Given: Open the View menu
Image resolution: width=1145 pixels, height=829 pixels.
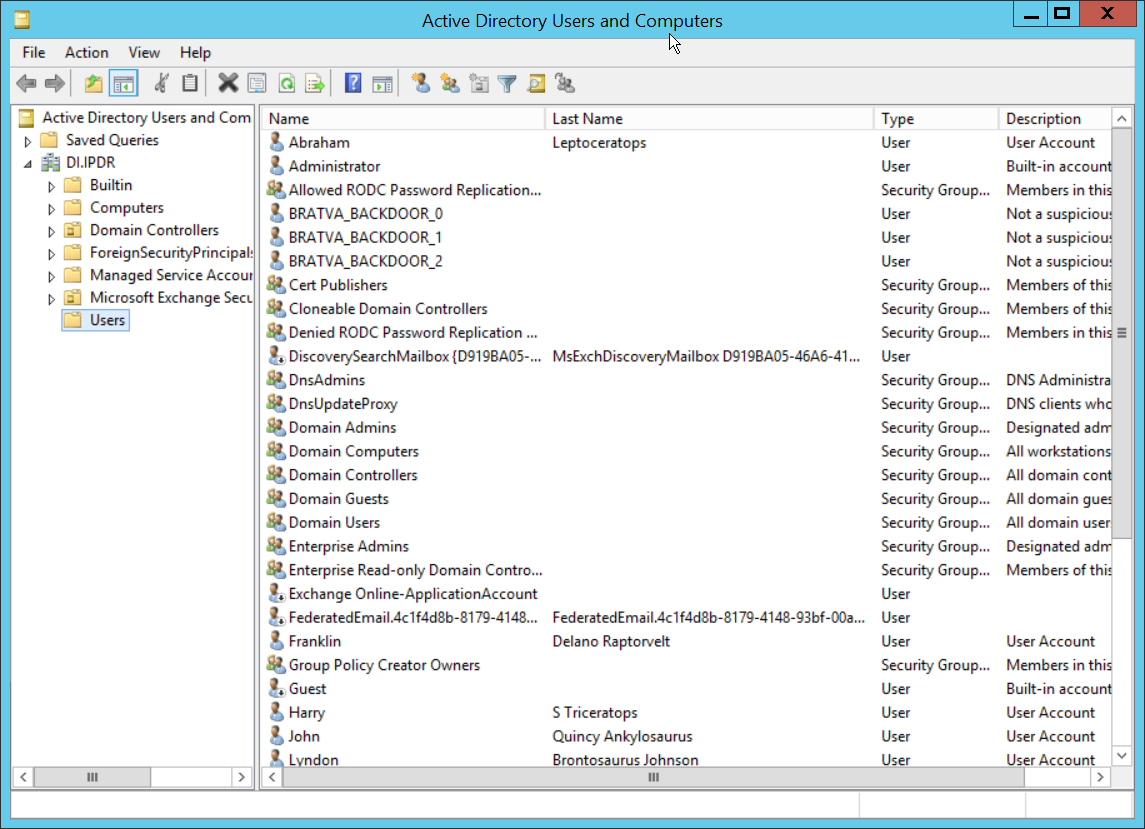Looking at the screenshot, I should [144, 52].
